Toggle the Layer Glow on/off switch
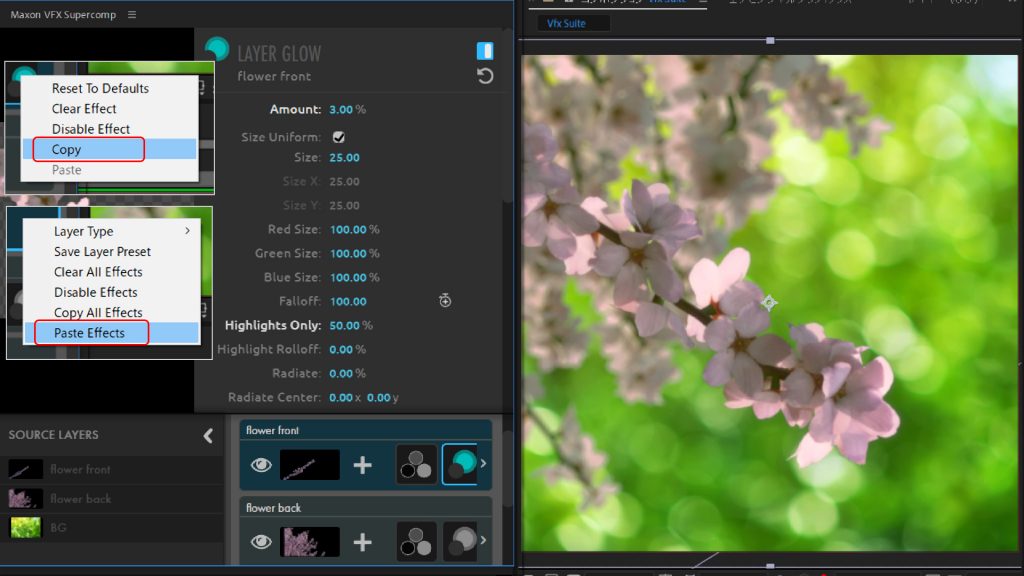 [x=485, y=51]
